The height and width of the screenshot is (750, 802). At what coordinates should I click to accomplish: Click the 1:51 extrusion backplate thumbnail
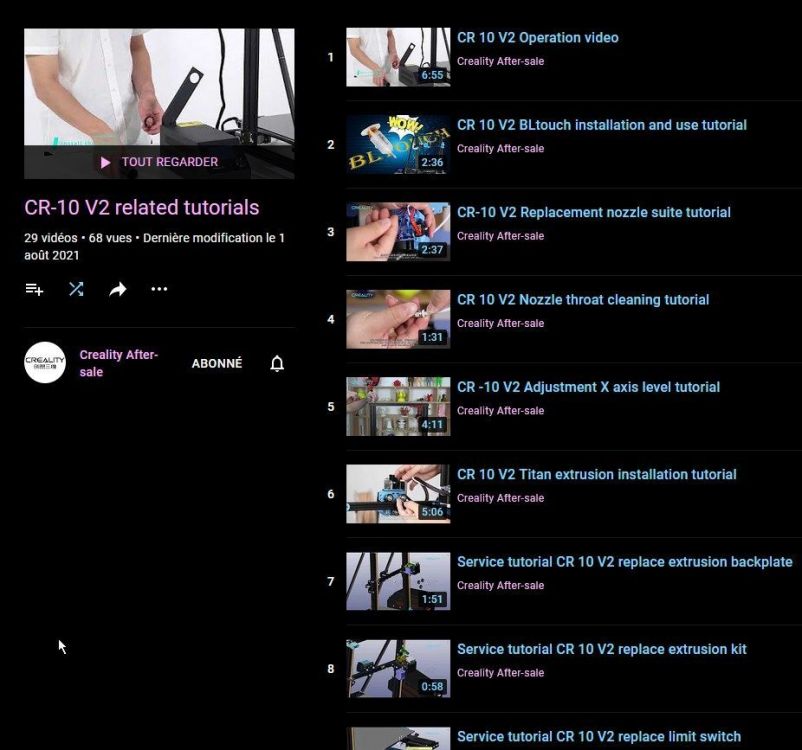pos(398,581)
